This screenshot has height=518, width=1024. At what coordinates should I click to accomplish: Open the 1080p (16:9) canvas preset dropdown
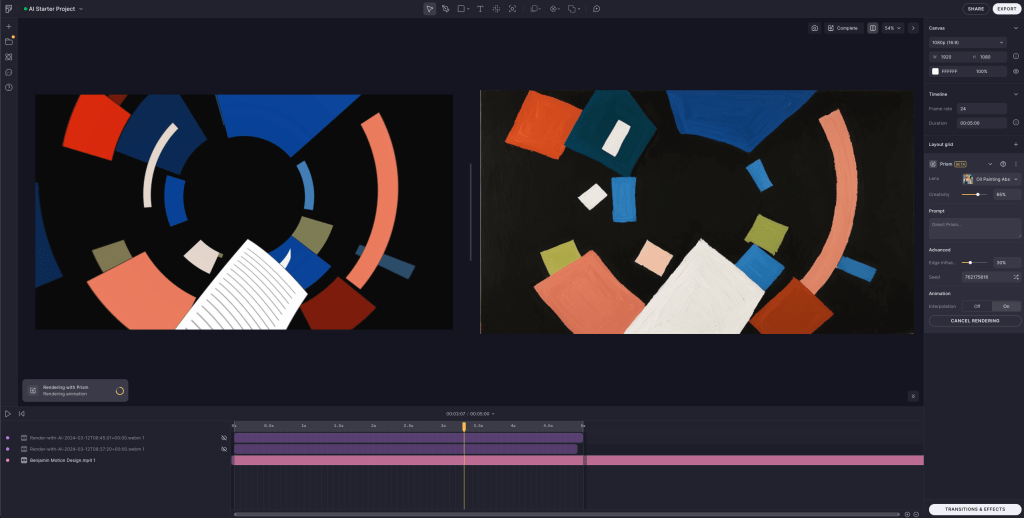967,42
